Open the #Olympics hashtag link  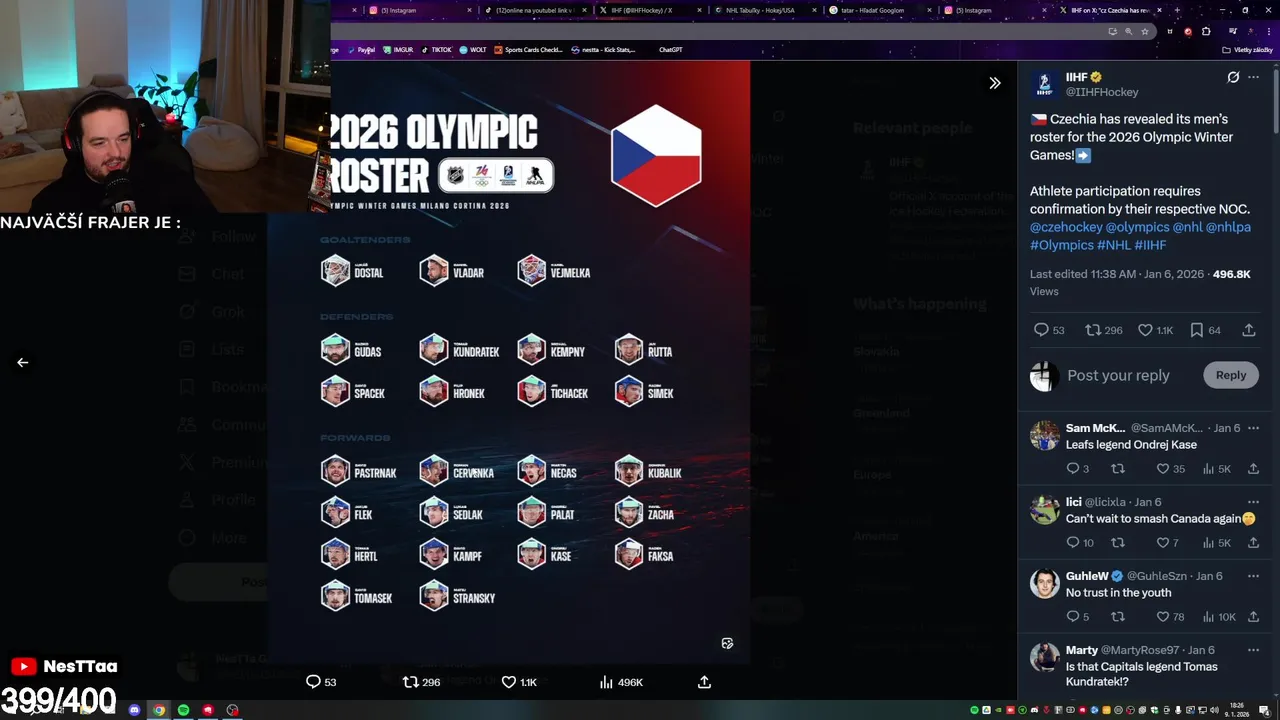1062,245
